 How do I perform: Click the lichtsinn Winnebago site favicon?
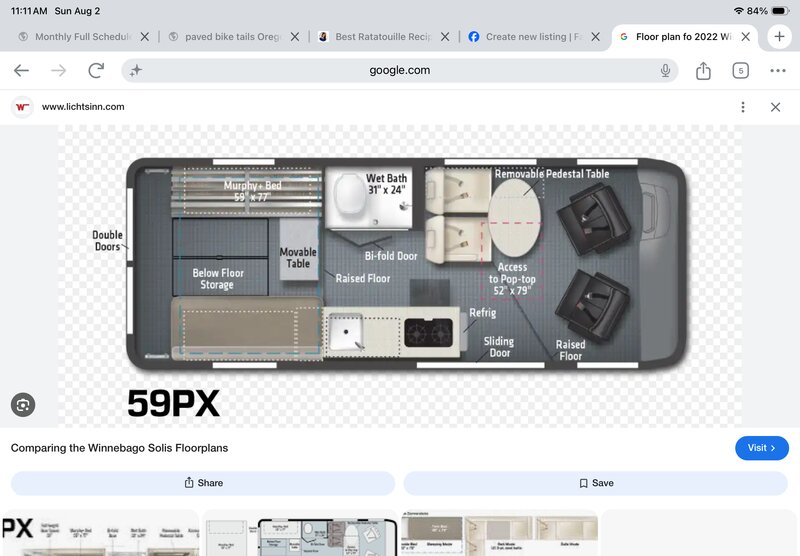tap(22, 107)
